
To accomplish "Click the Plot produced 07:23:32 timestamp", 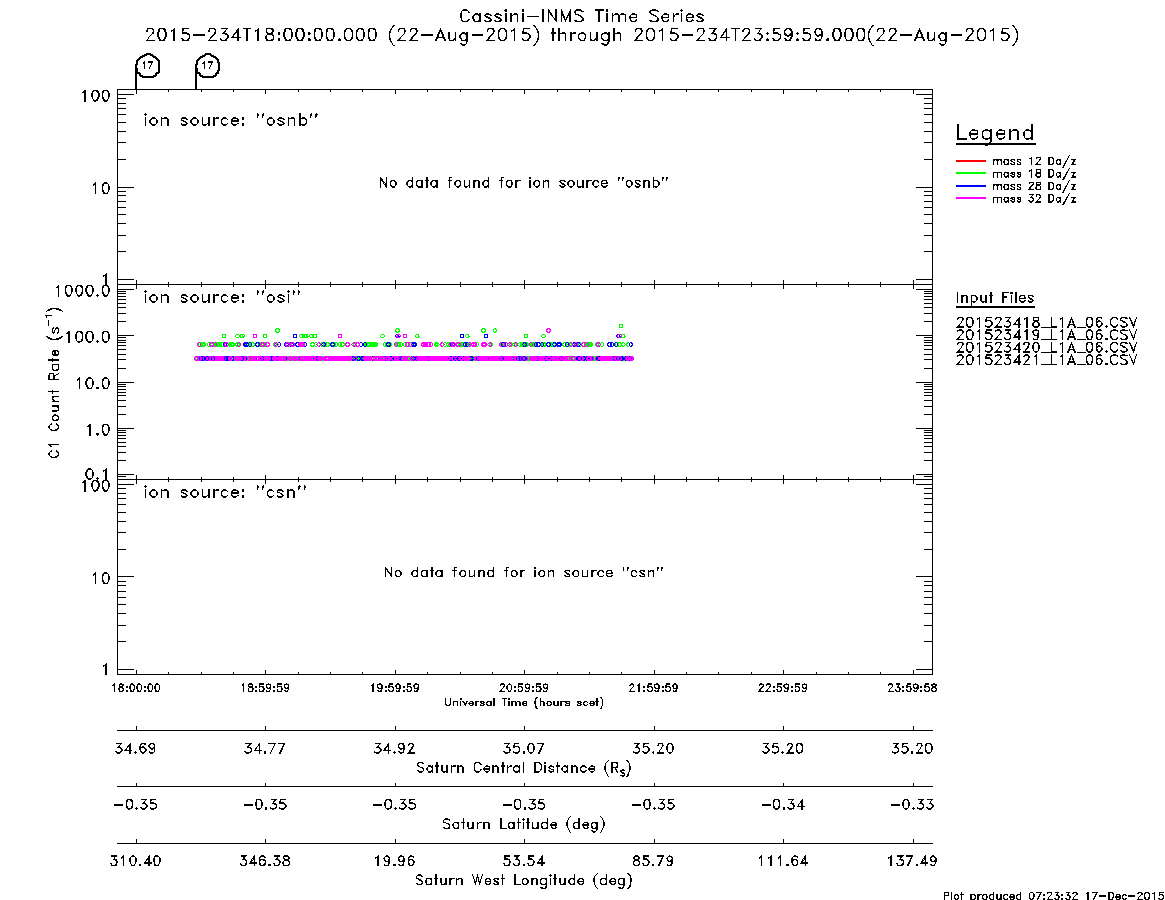I will click(x=1054, y=895).
